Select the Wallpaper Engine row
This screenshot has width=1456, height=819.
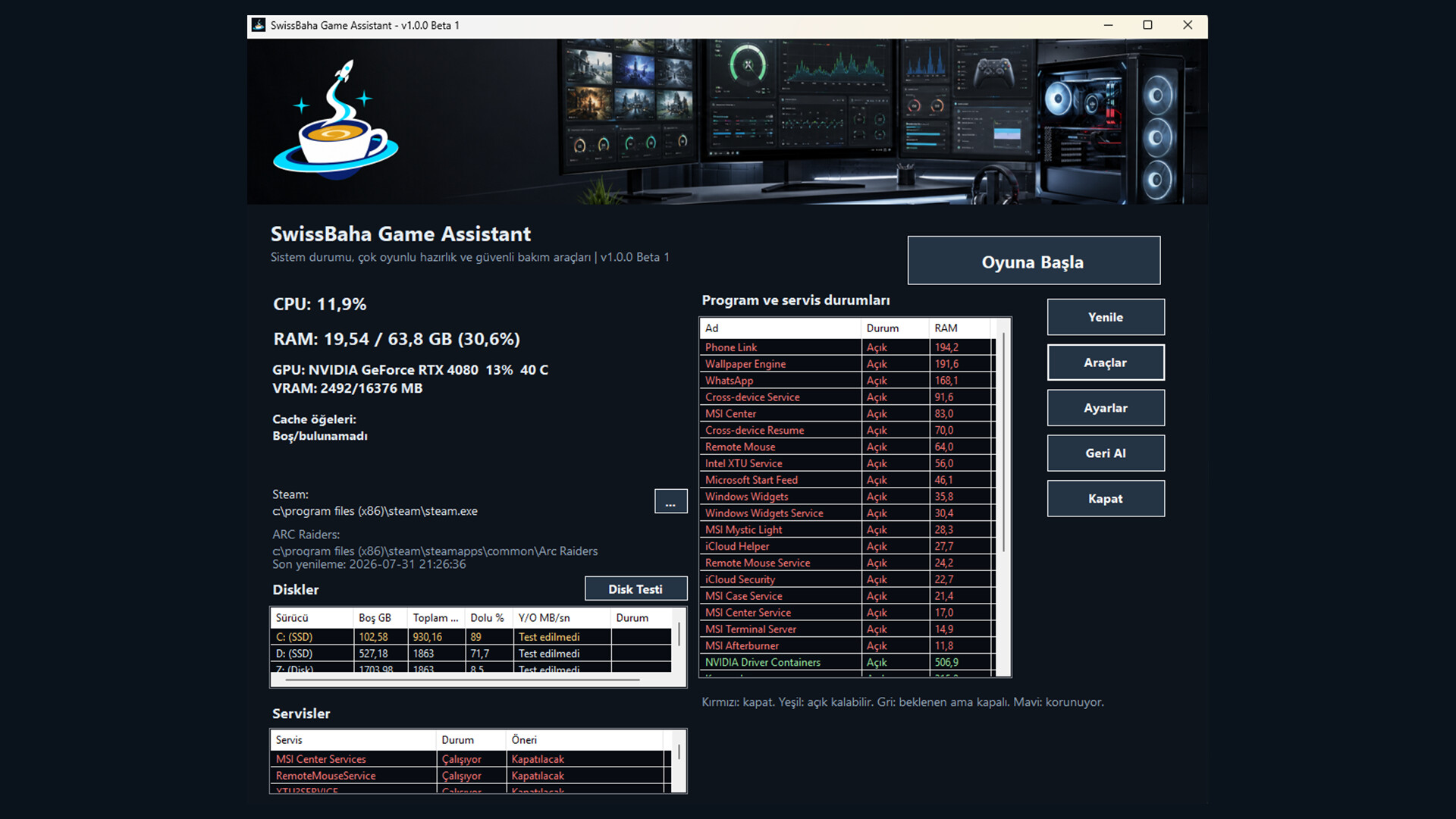pos(847,364)
